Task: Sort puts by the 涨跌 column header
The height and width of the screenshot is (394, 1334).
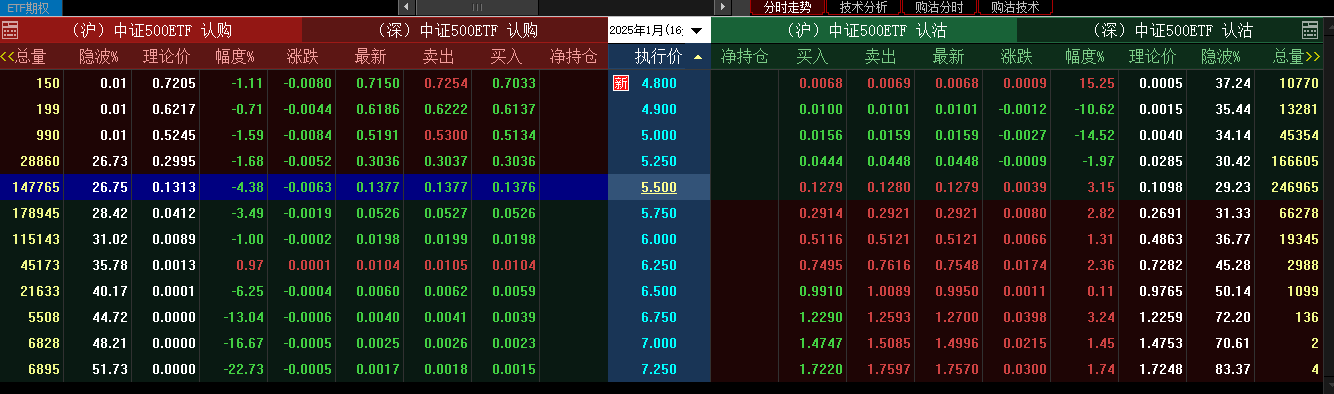Action: pos(1016,57)
